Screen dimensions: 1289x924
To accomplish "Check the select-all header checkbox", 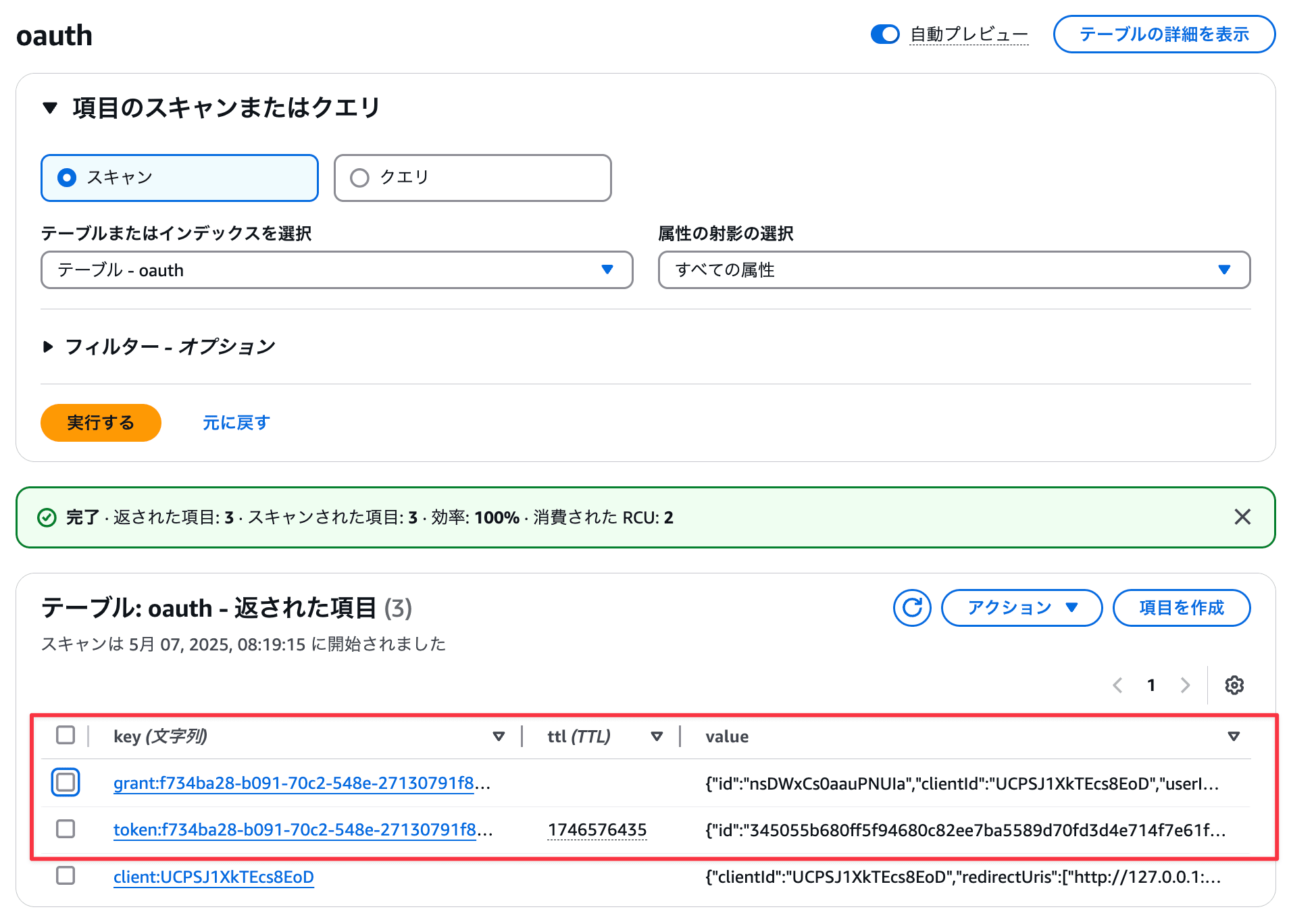I will 66,735.
